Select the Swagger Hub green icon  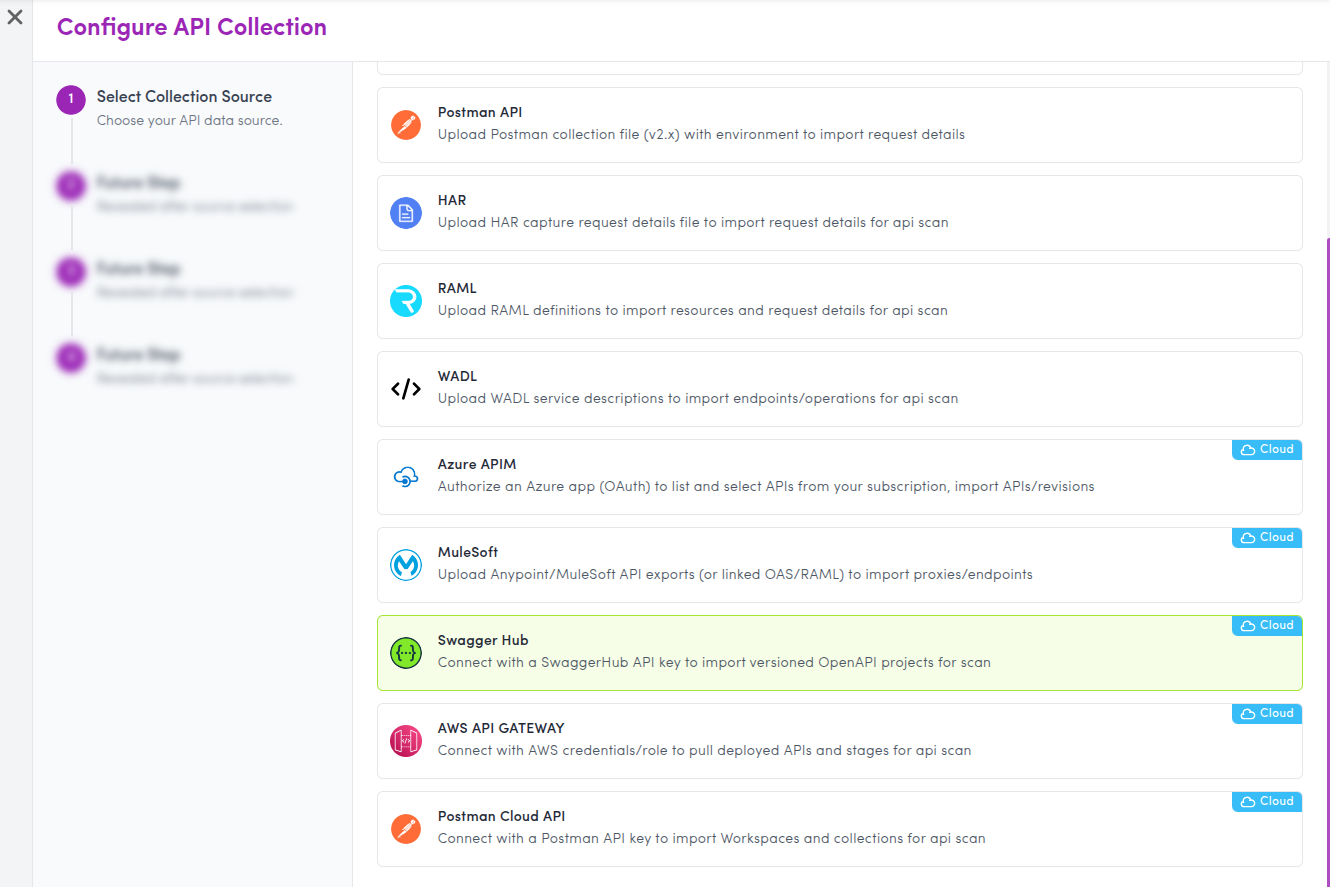(x=405, y=653)
